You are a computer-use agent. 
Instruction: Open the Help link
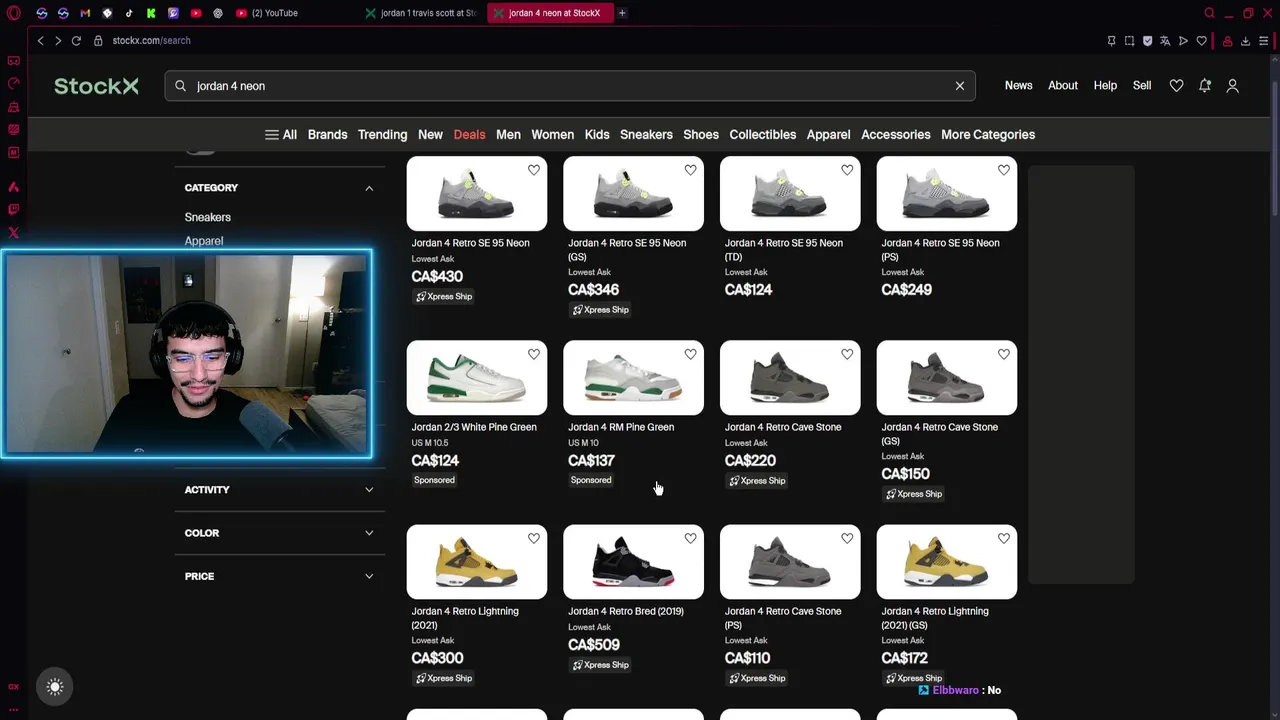point(1105,86)
